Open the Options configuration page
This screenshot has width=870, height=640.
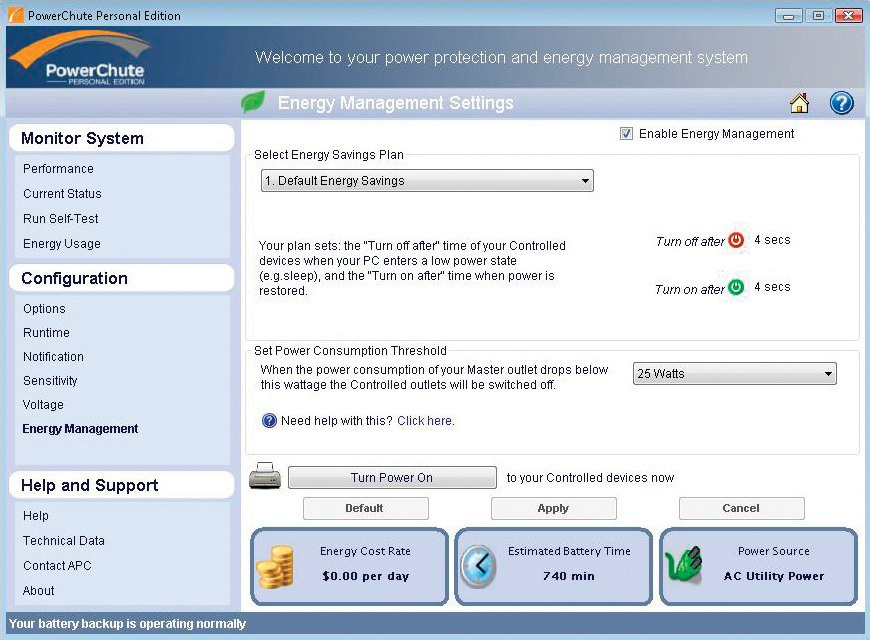[x=44, y=309]
